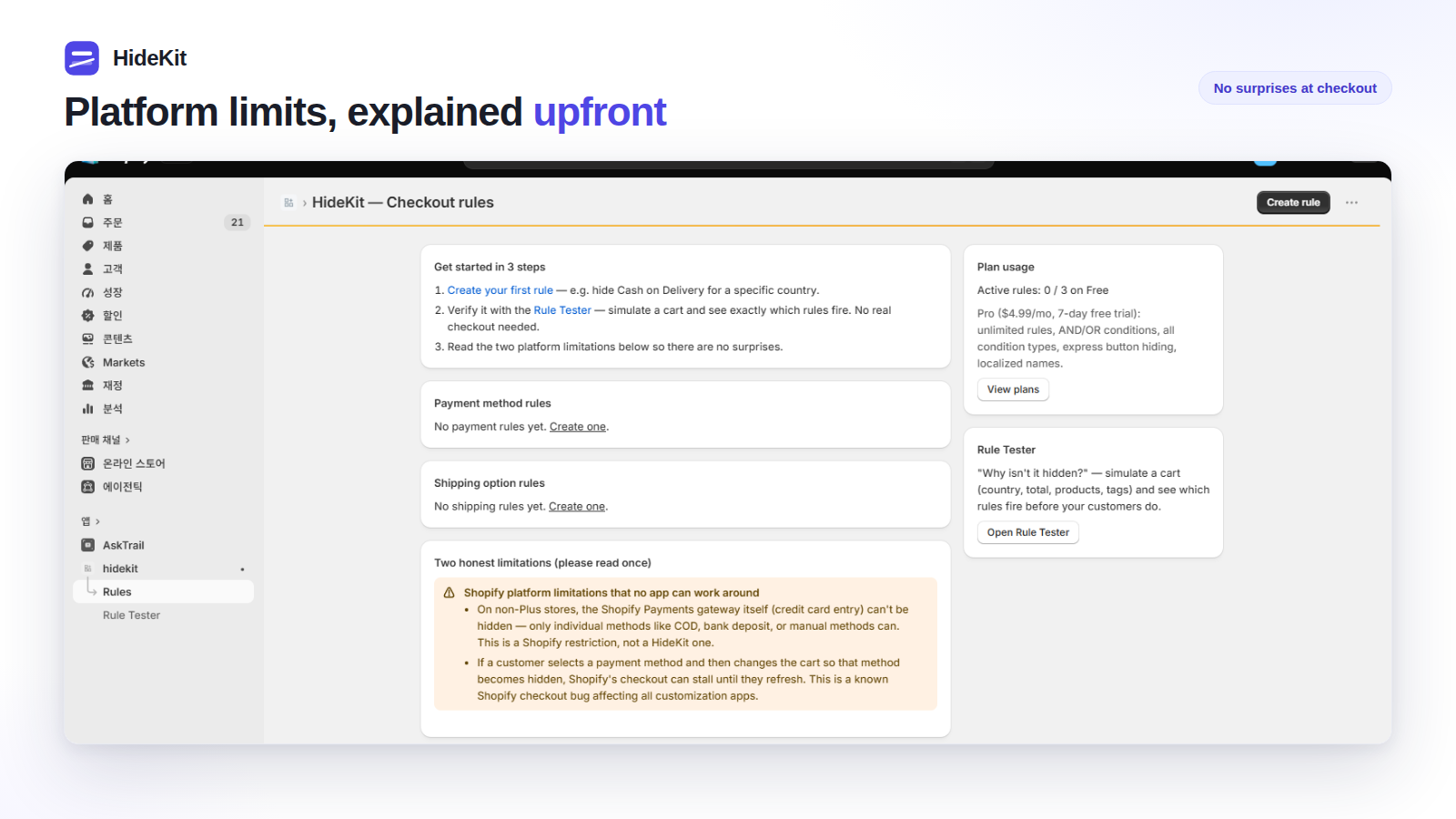This screenshot has height=819, width=1456.
Task: Click the AskTrail app icon
Action: (x=88, y=545)
